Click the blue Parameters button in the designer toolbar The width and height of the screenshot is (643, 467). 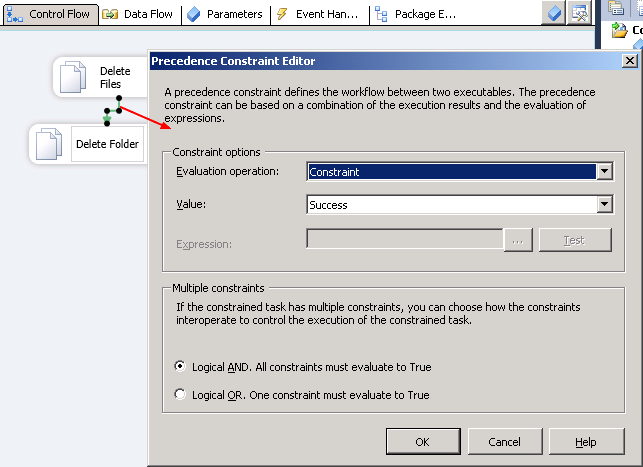pos(553,13)
